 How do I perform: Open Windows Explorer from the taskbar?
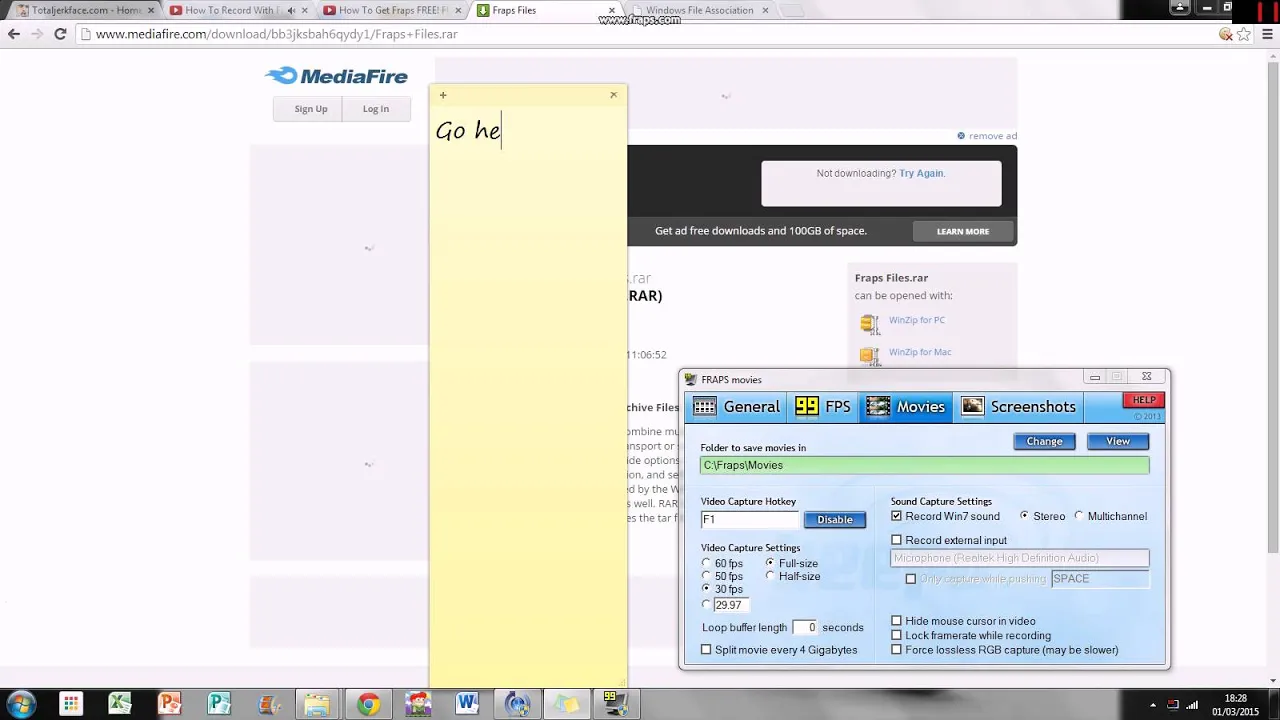tap(316, 704)
